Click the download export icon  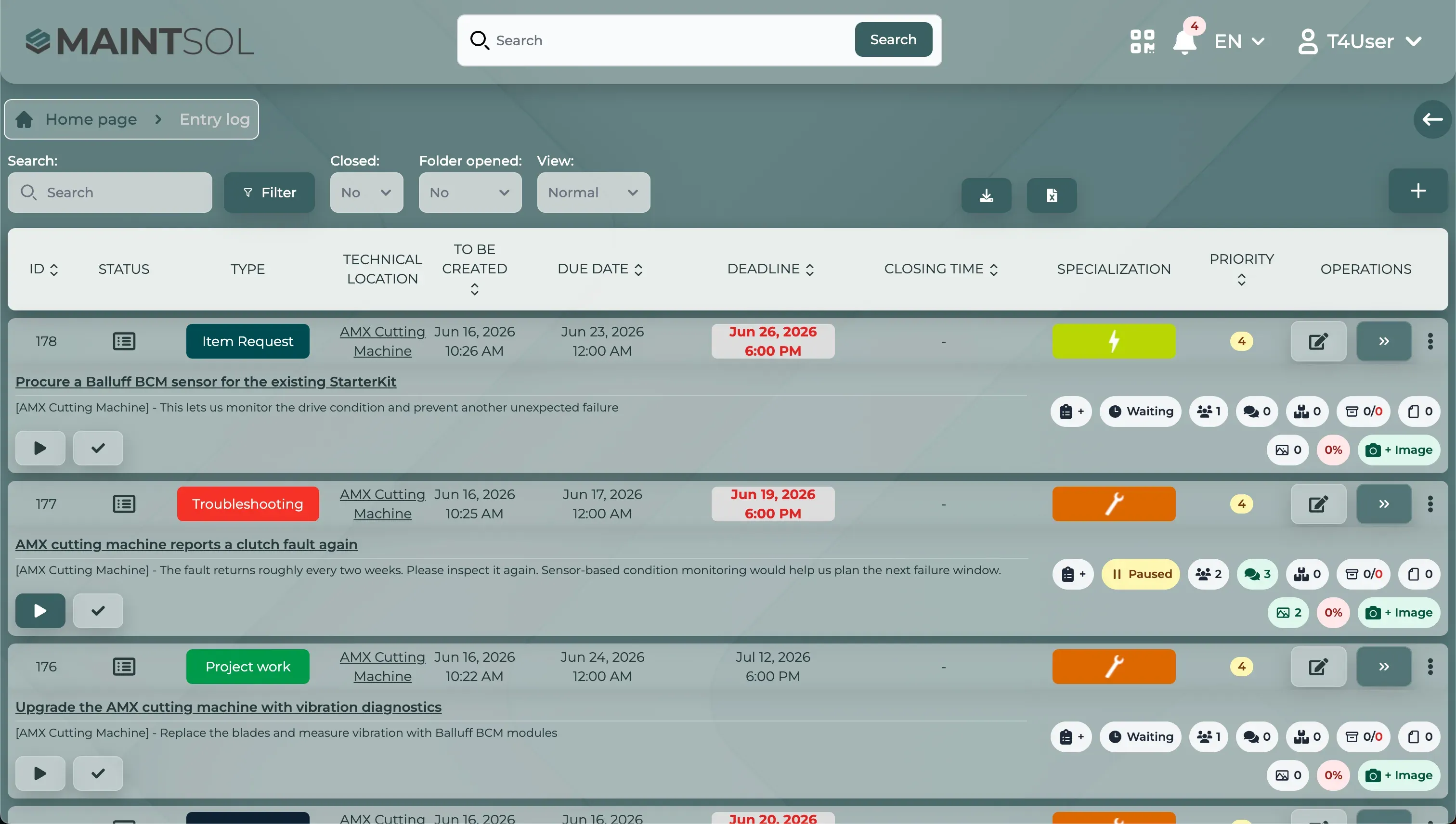(986, 195)
